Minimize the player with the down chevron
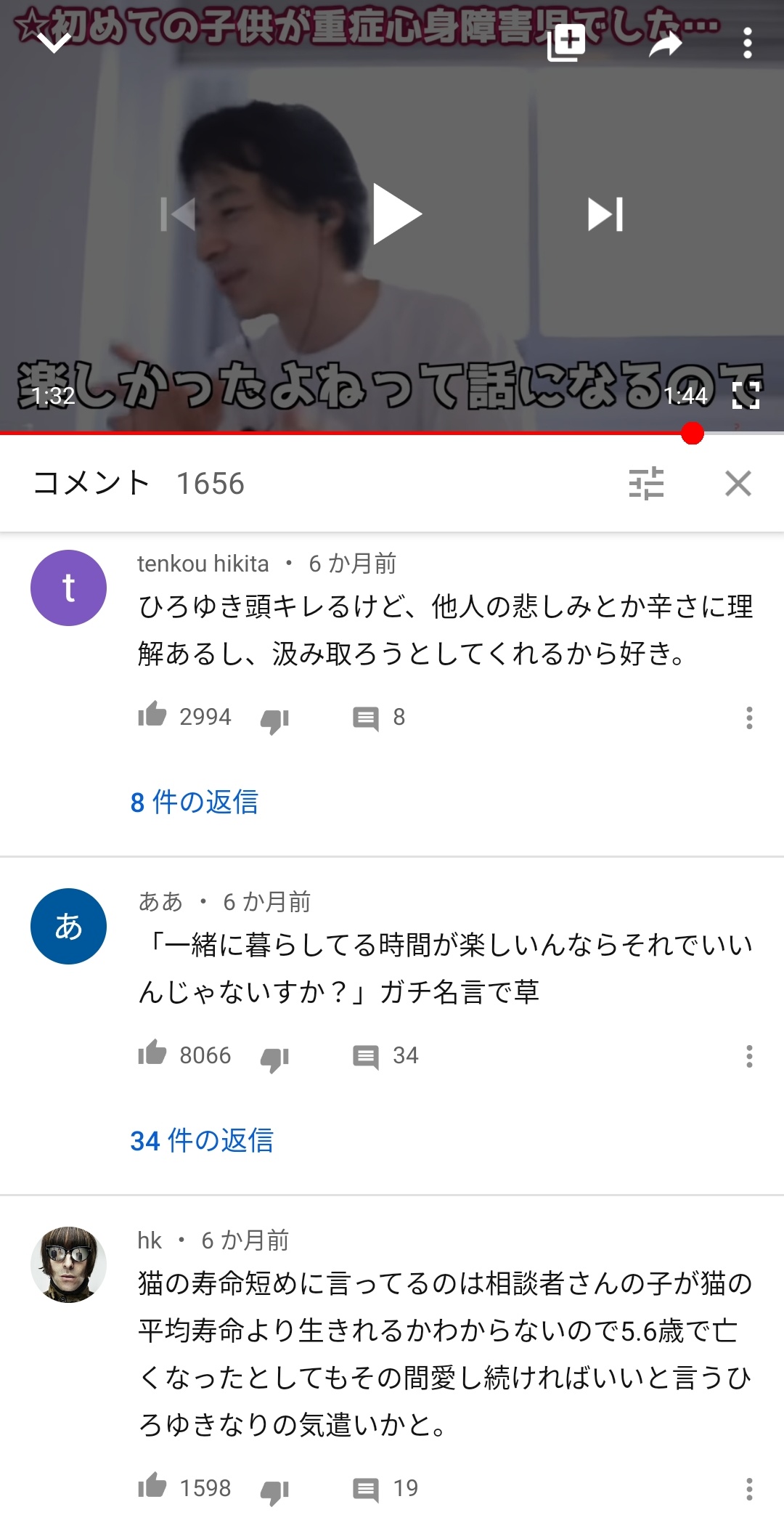This screenshot has width=784, height=1515. tap(54, 44)
